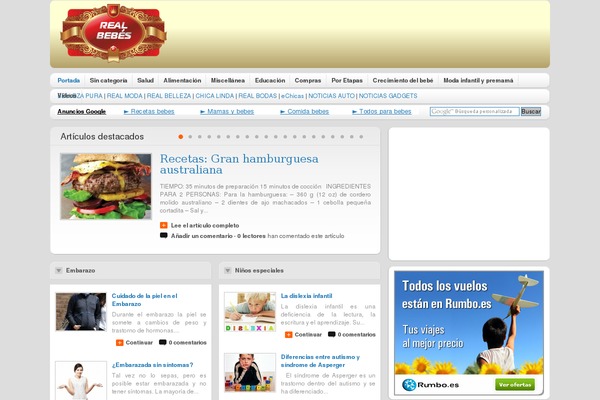Open the hamburger article thumbnail
600x400 pixels.
point(106,186)
